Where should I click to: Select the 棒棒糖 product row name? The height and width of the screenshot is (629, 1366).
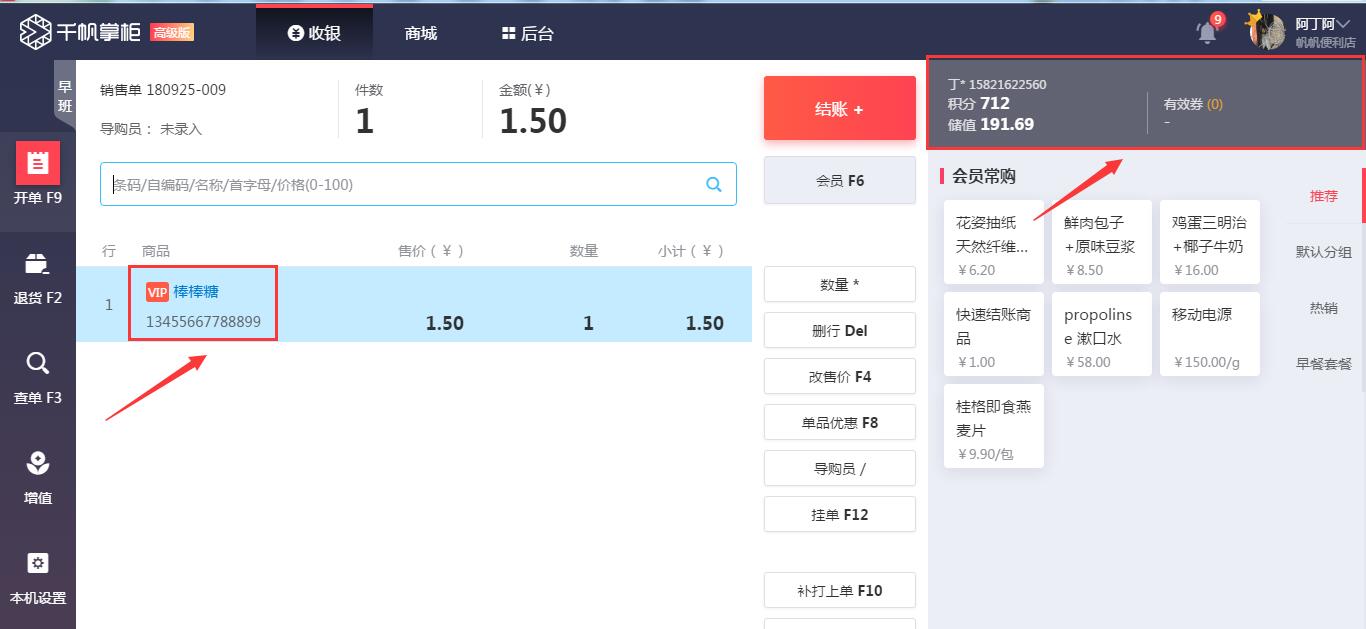tap(196, 292)
